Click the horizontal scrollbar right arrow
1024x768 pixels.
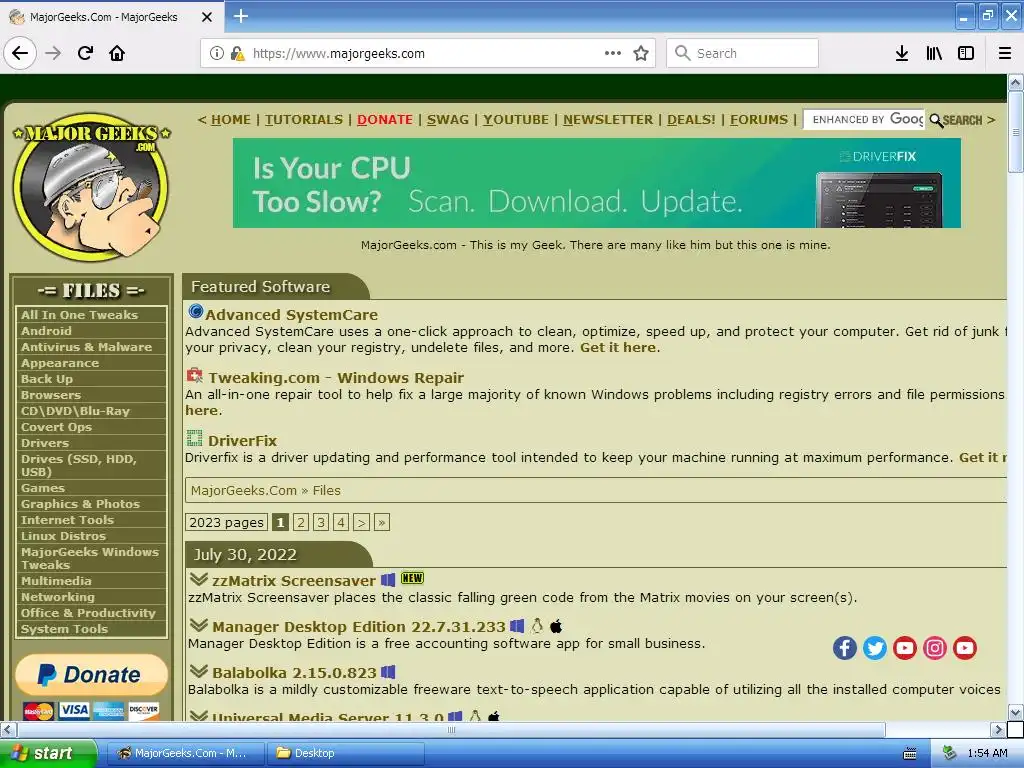pos(998,729)
